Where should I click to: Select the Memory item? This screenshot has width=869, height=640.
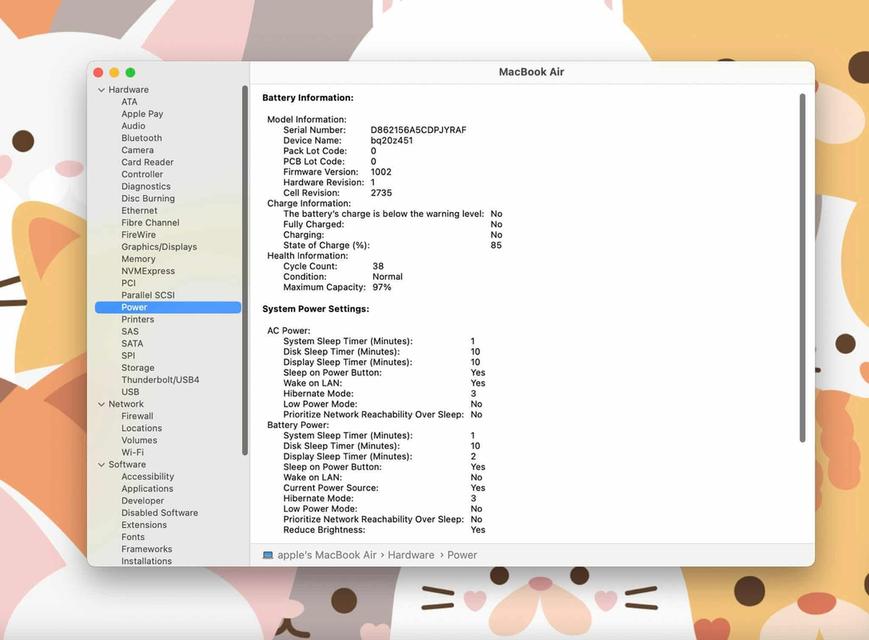[138, 259]
